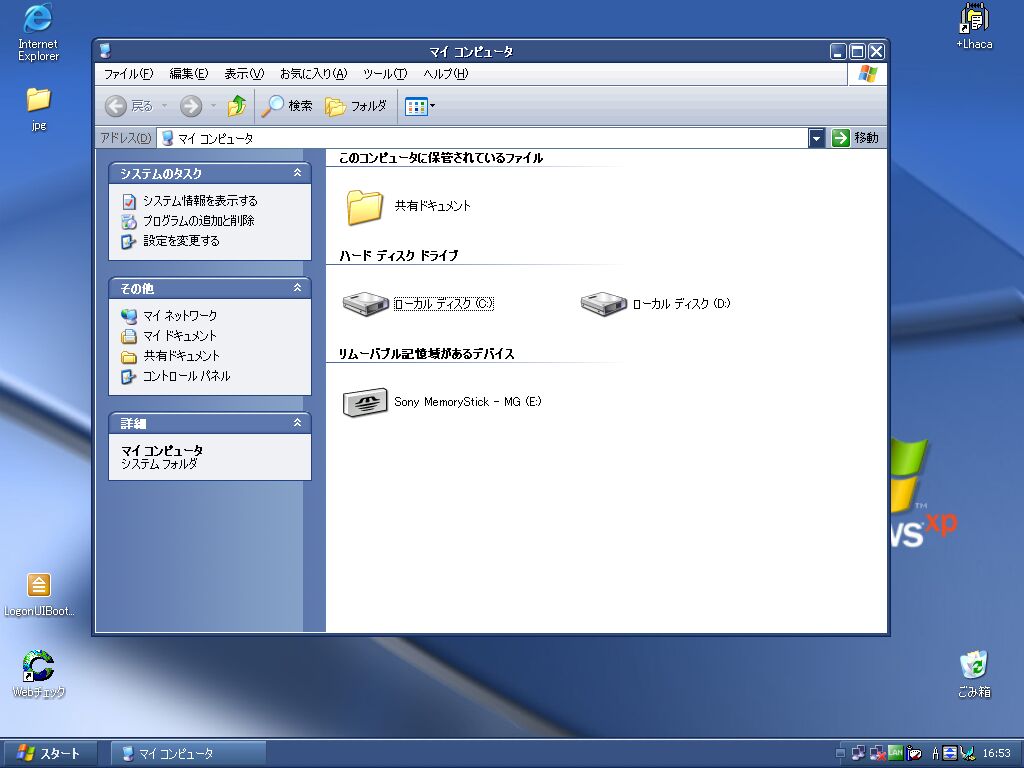The image size is (1024, 768).
Task: Click the Back (戻る) arrow button
Action: tap(129, 106)
